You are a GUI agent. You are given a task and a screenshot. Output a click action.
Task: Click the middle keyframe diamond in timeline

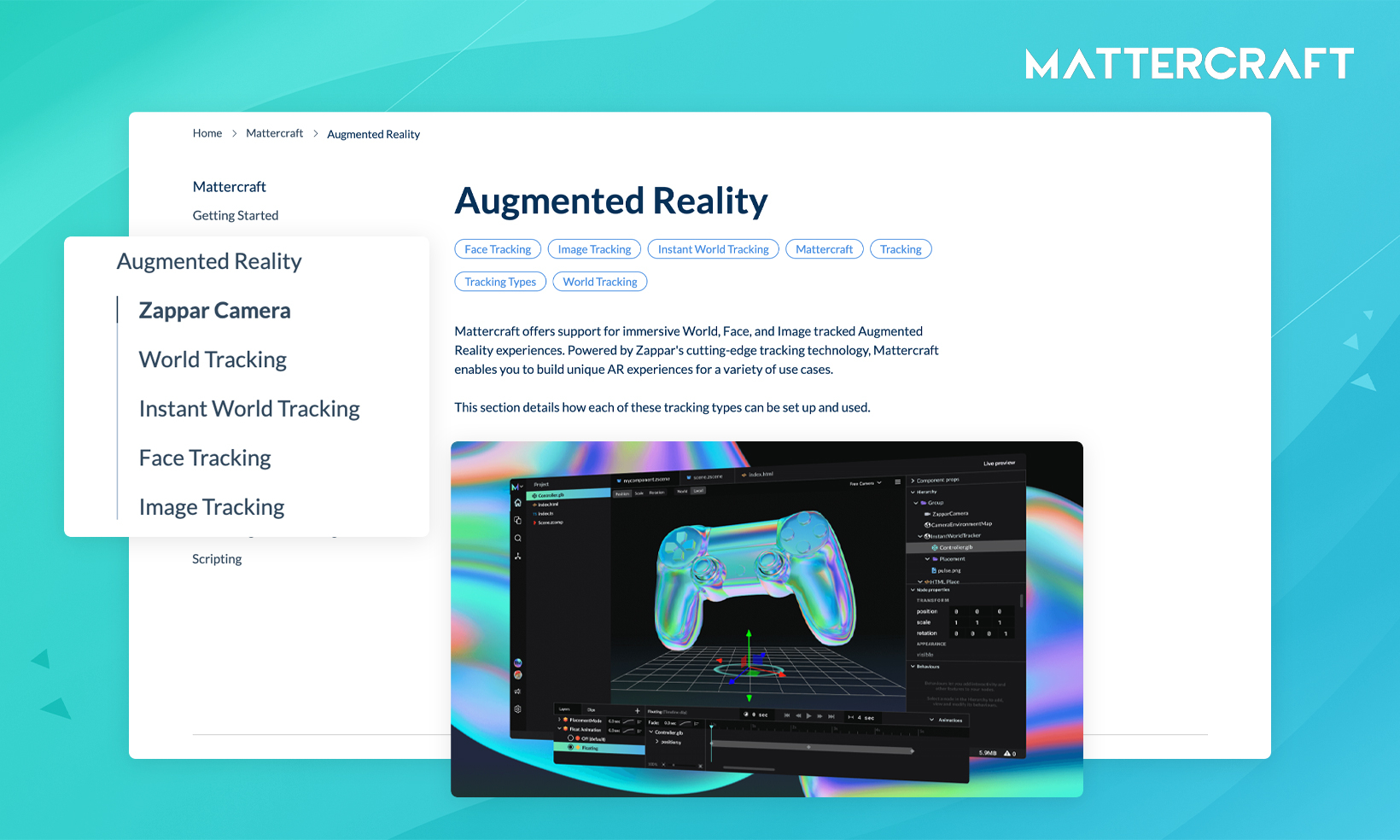808,747
